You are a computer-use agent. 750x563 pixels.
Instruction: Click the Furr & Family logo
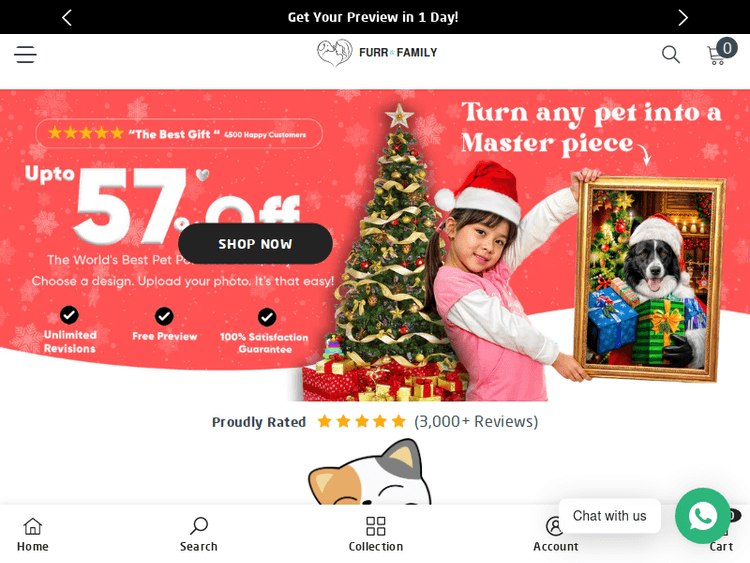377,53
